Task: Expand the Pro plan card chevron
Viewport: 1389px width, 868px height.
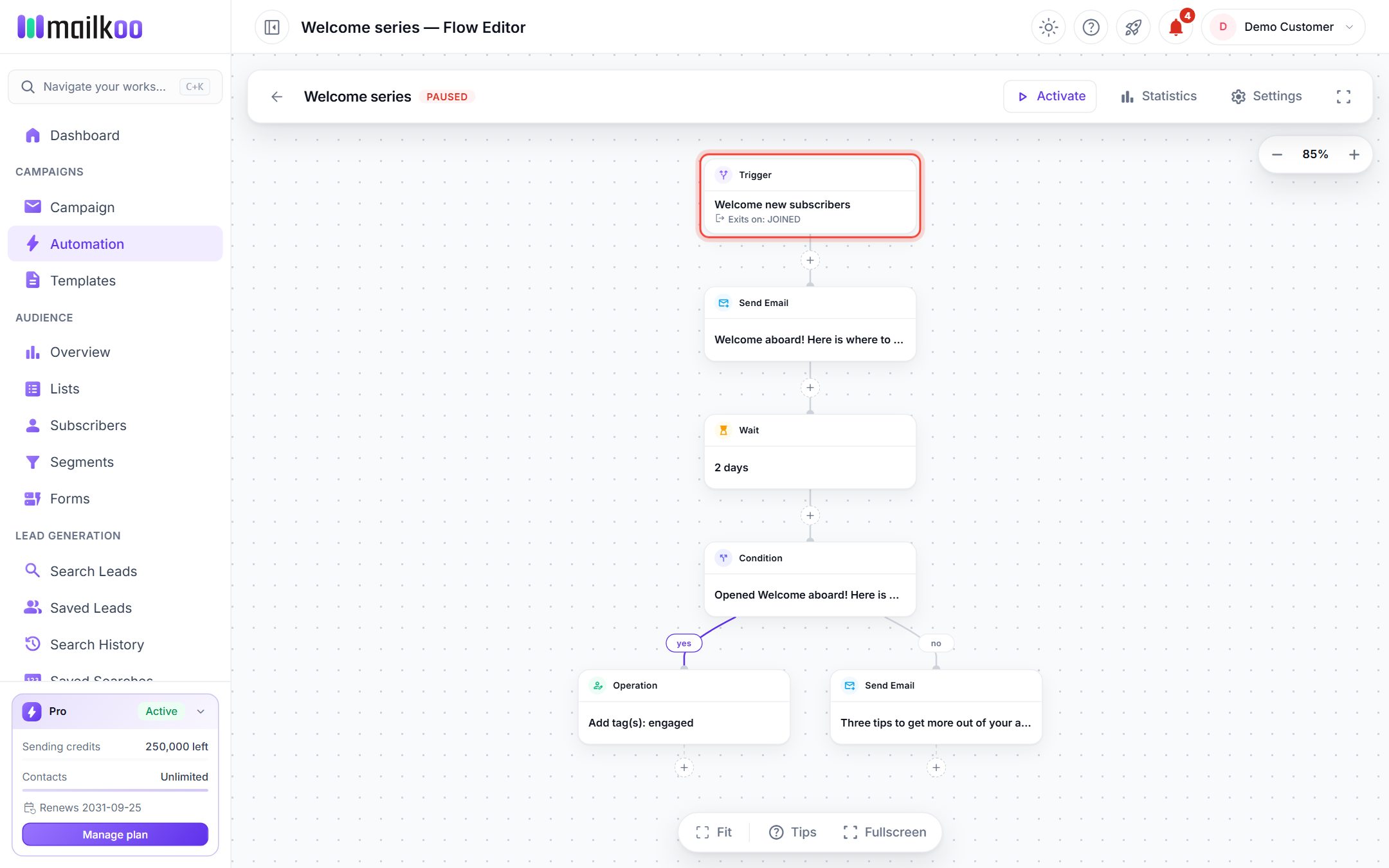Action: (x=201, y=712)
